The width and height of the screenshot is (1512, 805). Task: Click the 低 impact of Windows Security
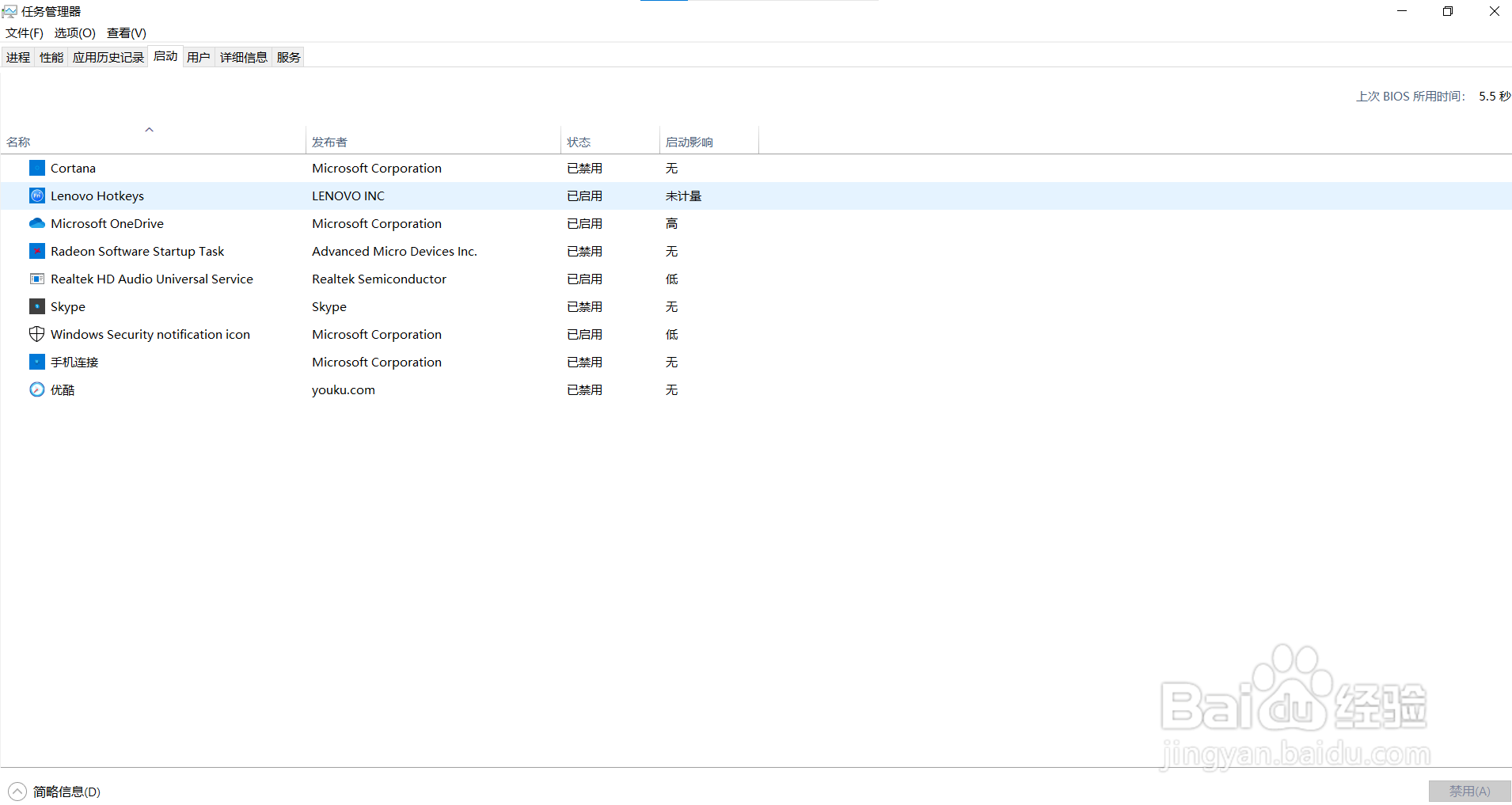pos(671,334)
